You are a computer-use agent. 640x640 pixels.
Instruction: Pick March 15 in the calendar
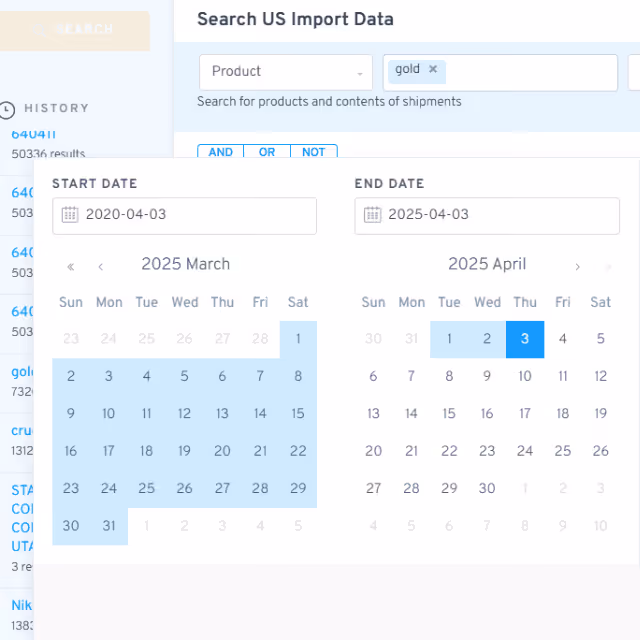(298, 413)
